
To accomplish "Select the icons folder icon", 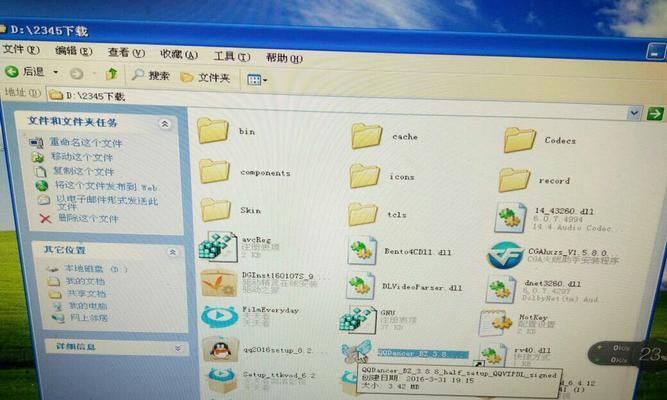I will coord(365,176).
